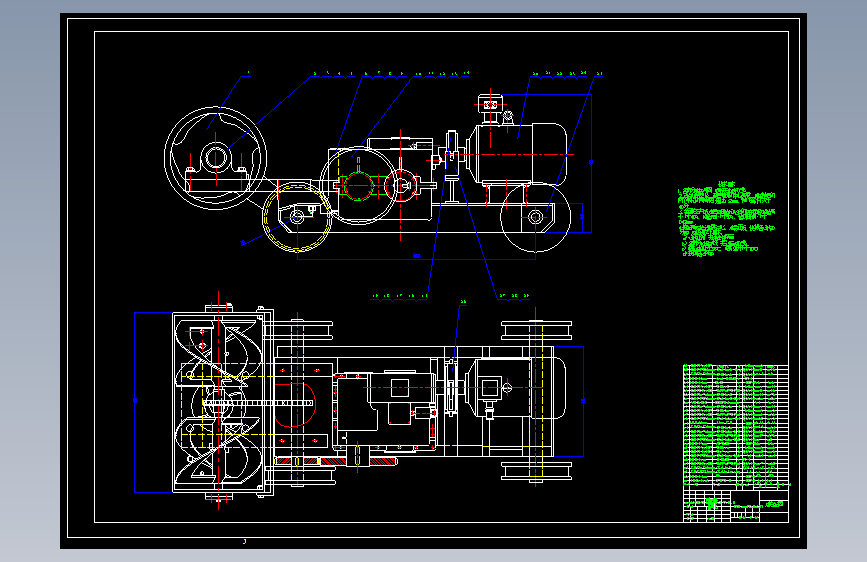
Task: Select the upper rear wheel in top view
Action: coord(536,330)
